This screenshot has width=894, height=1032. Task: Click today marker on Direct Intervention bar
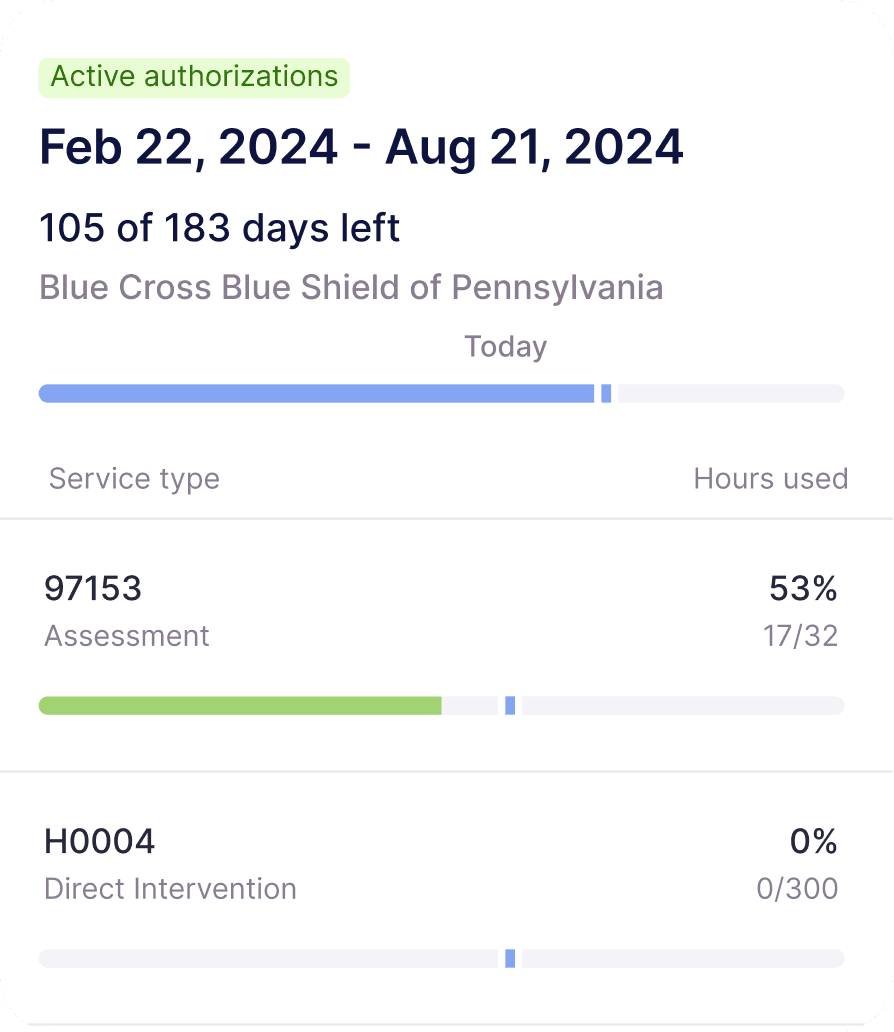[510, 958]
